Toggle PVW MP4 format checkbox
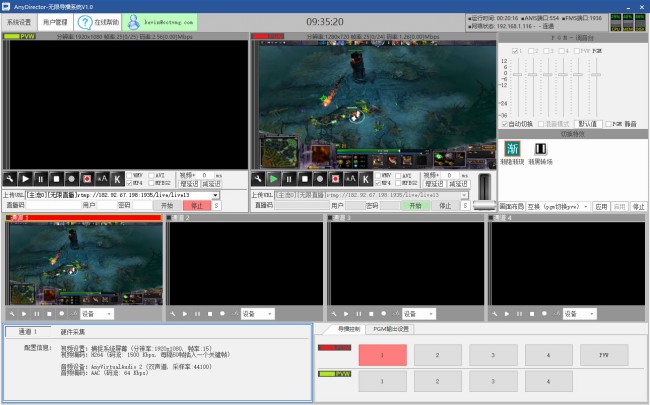 (129, 183)
